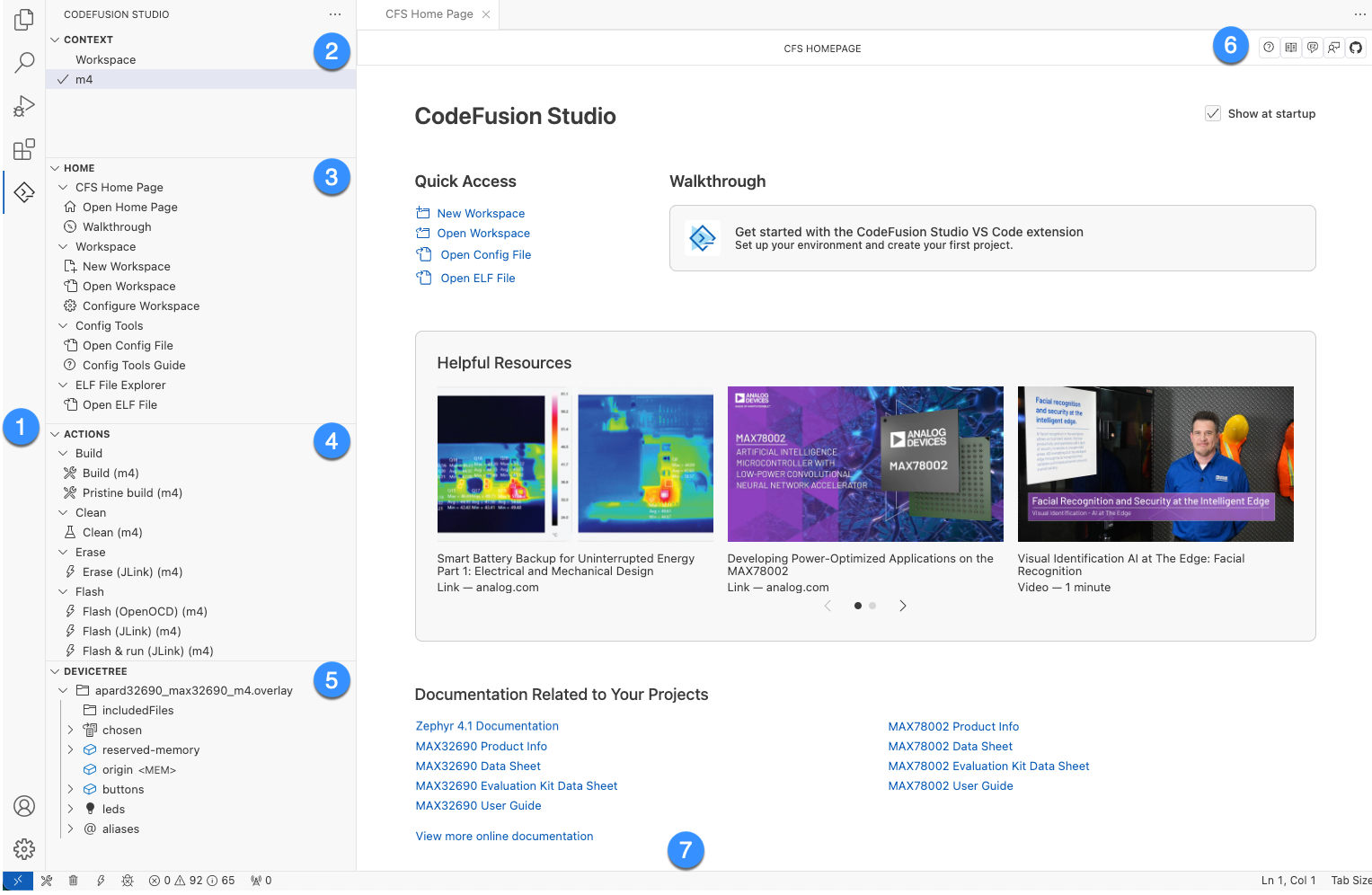Click Open Config File quick access link
This screenshot has height=895, width=1372.
click(486, 254)
